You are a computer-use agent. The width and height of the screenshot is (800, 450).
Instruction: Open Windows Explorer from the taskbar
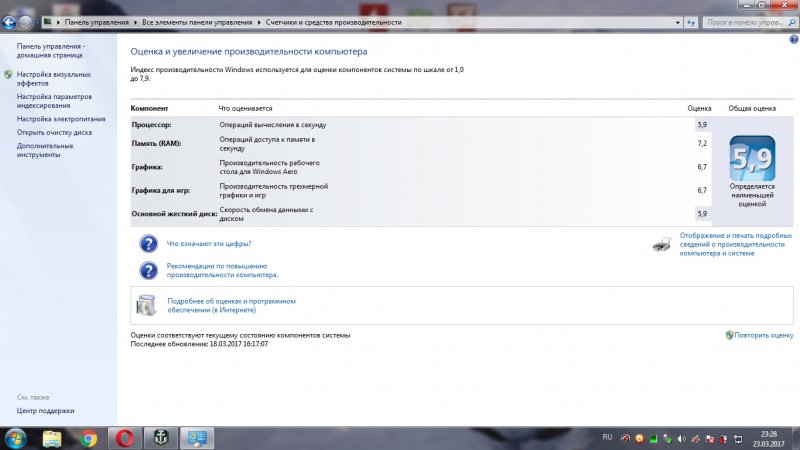coord(52,438)
